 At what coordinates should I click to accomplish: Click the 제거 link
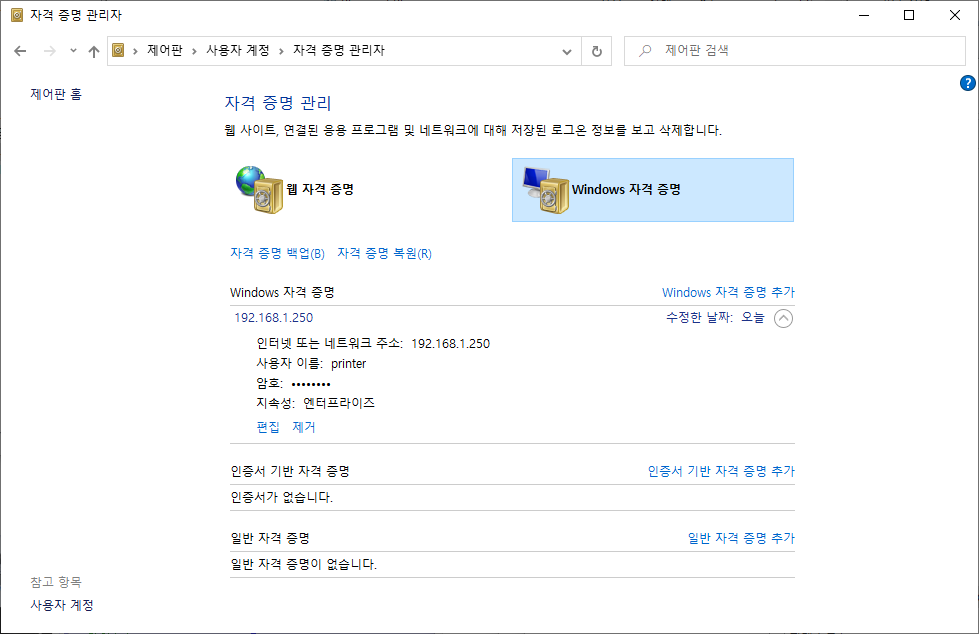click(304, 427)
